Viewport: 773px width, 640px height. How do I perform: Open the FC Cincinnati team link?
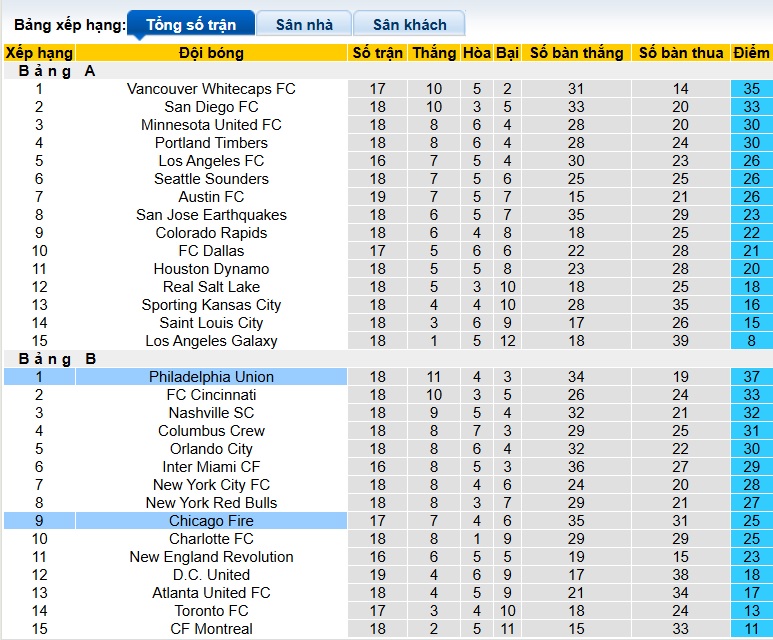[x=211, y=395]
